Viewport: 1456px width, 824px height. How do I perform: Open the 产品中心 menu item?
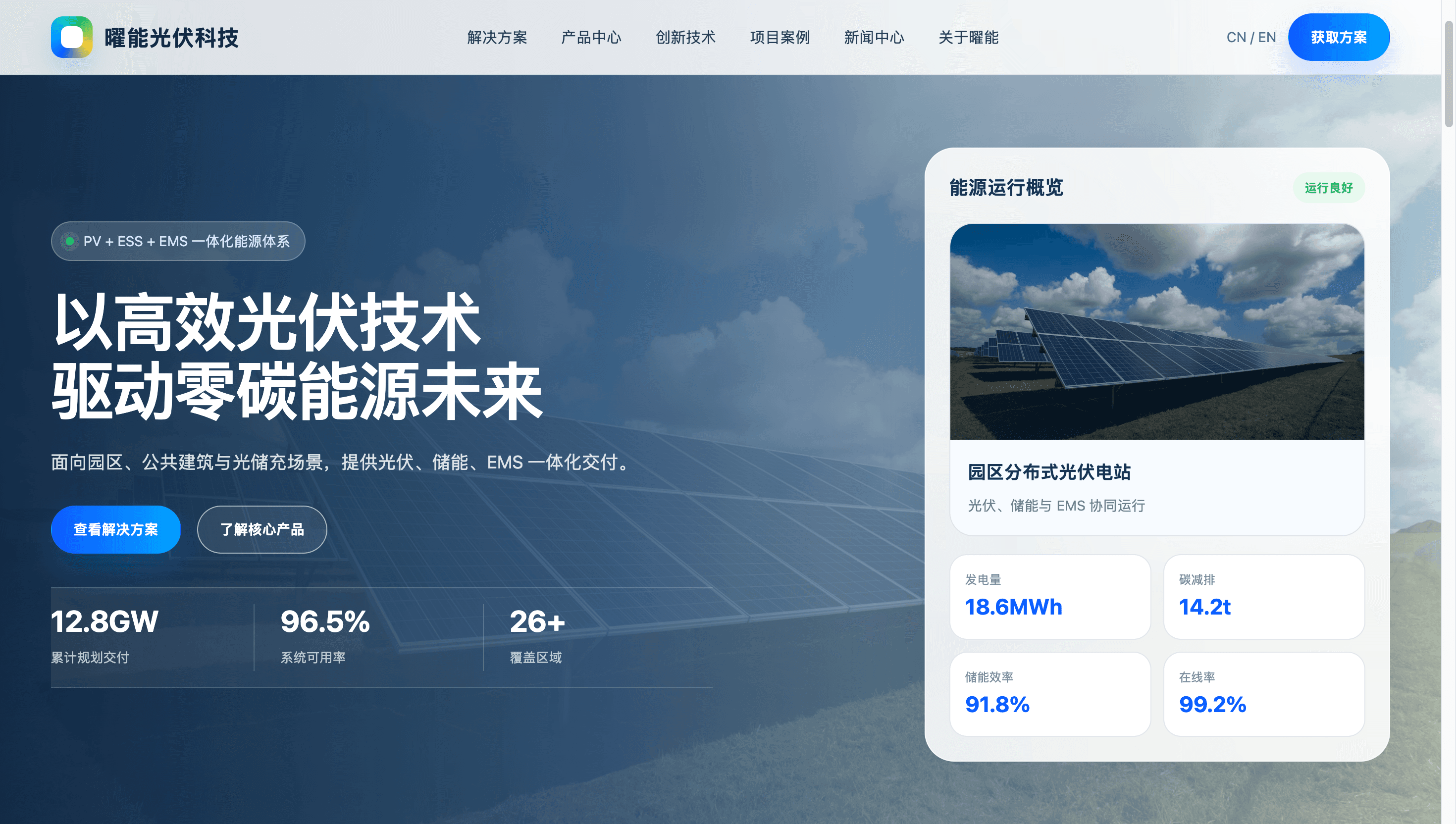(591, 37)
